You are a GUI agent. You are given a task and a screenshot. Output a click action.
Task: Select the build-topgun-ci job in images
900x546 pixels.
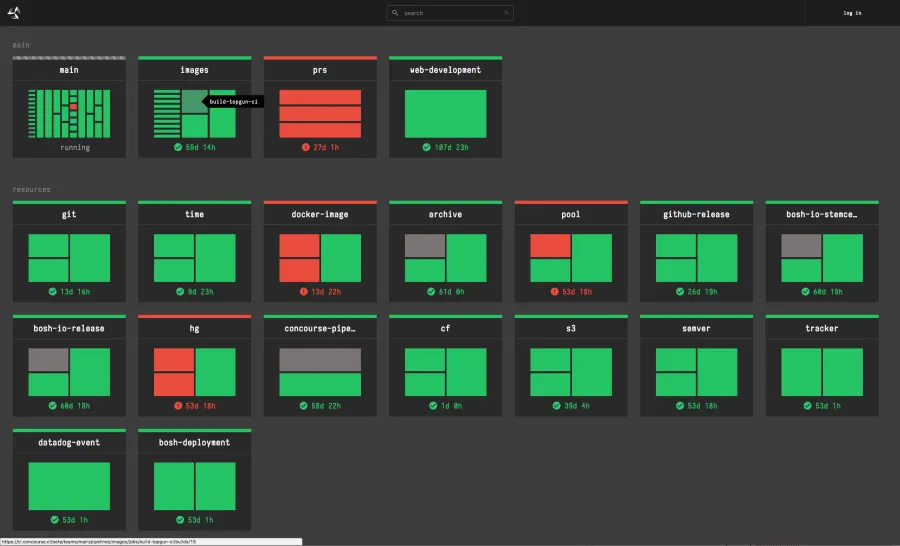pos(195,101)
